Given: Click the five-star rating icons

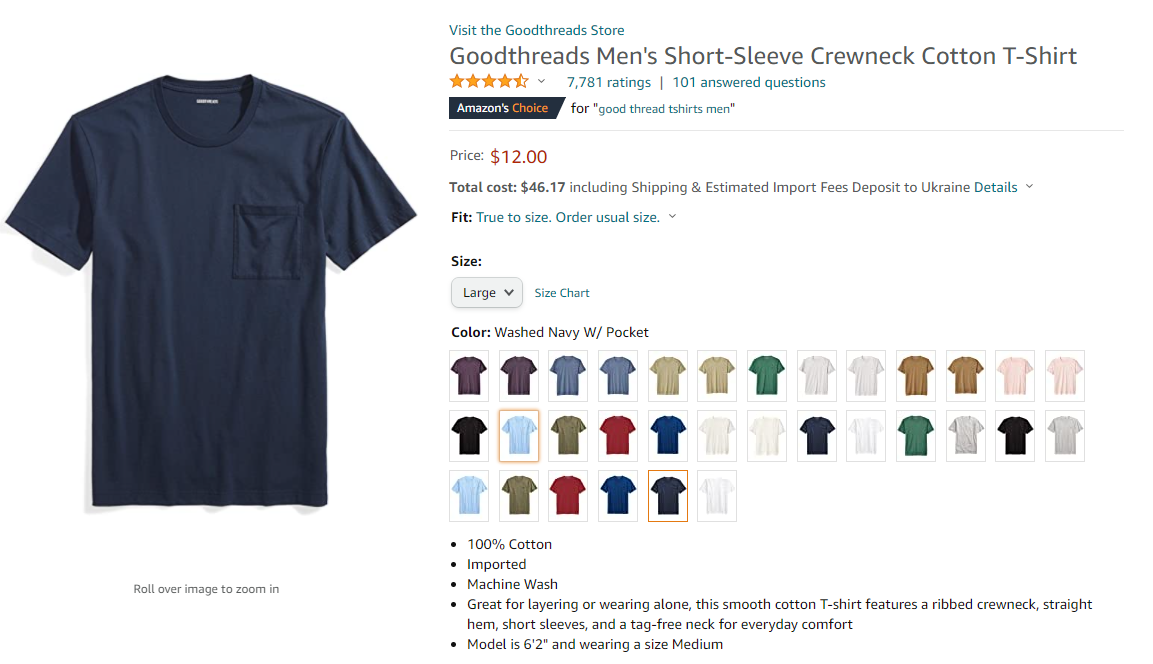Looking at the screenshot, I should tap(489, 82).
